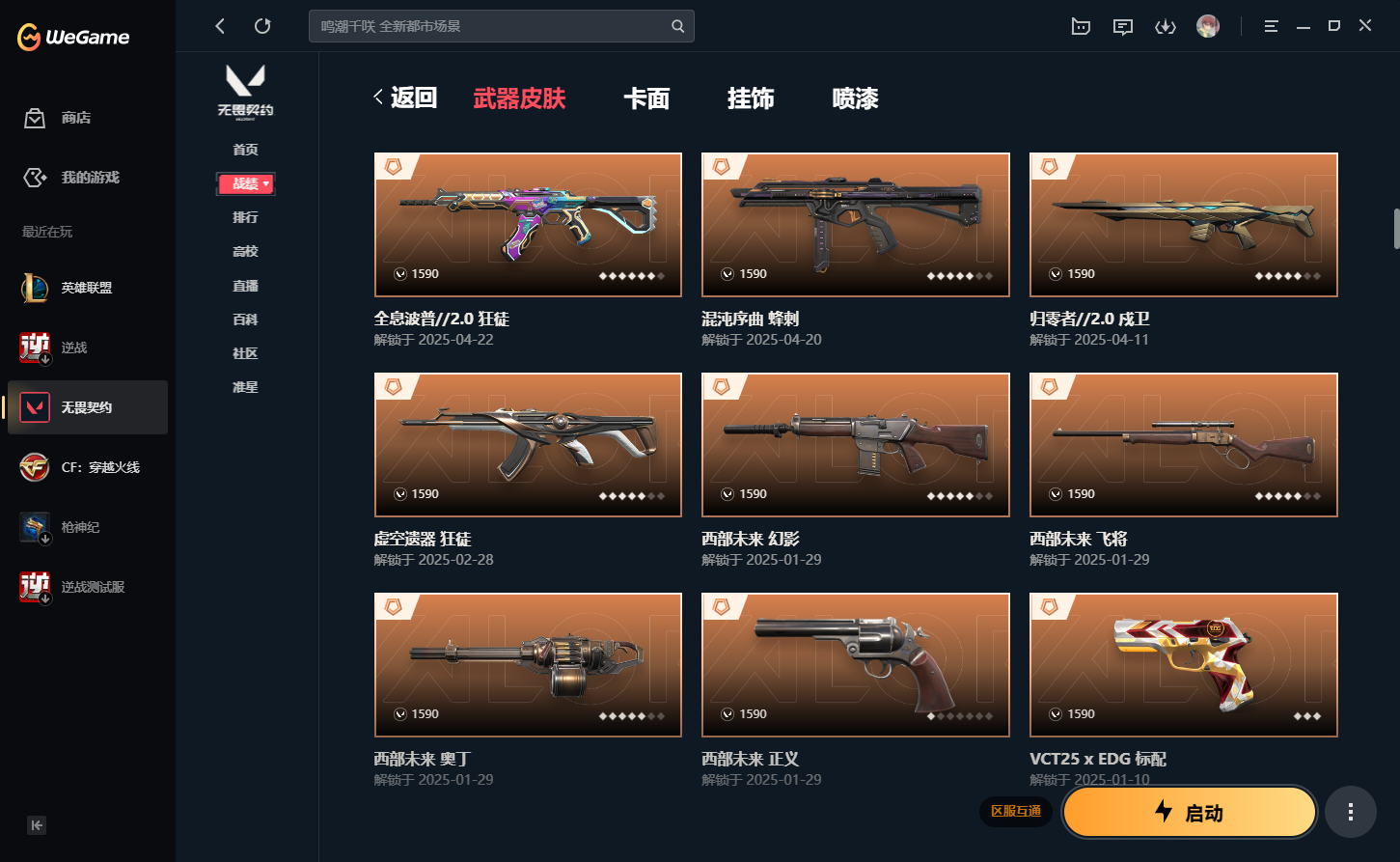1400x862 pixels.
Task: Open the three-dot more options button
Action: point(1351,812)
